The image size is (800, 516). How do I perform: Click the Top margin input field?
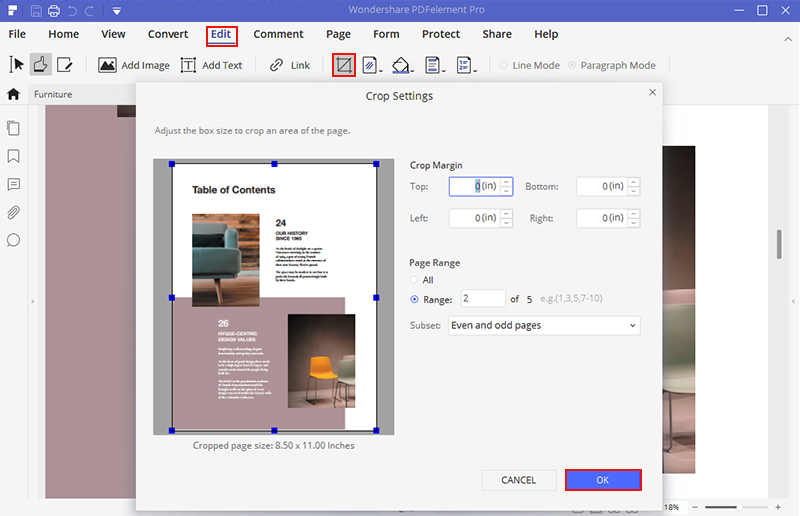[475, 186]
